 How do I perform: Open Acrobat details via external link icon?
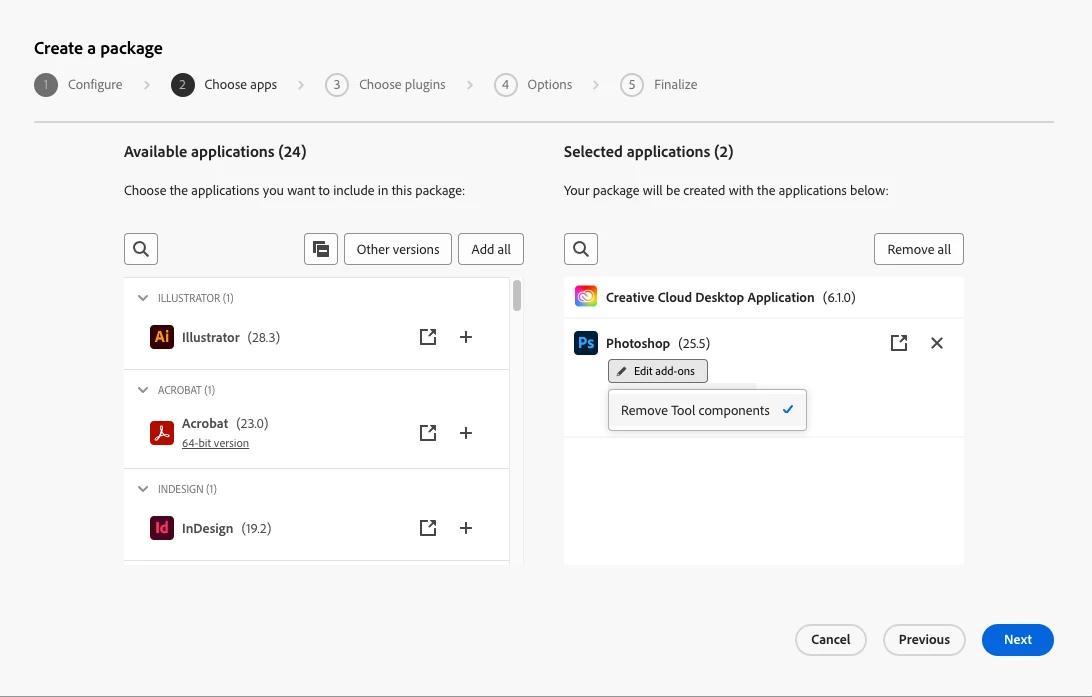pos(428,433)
